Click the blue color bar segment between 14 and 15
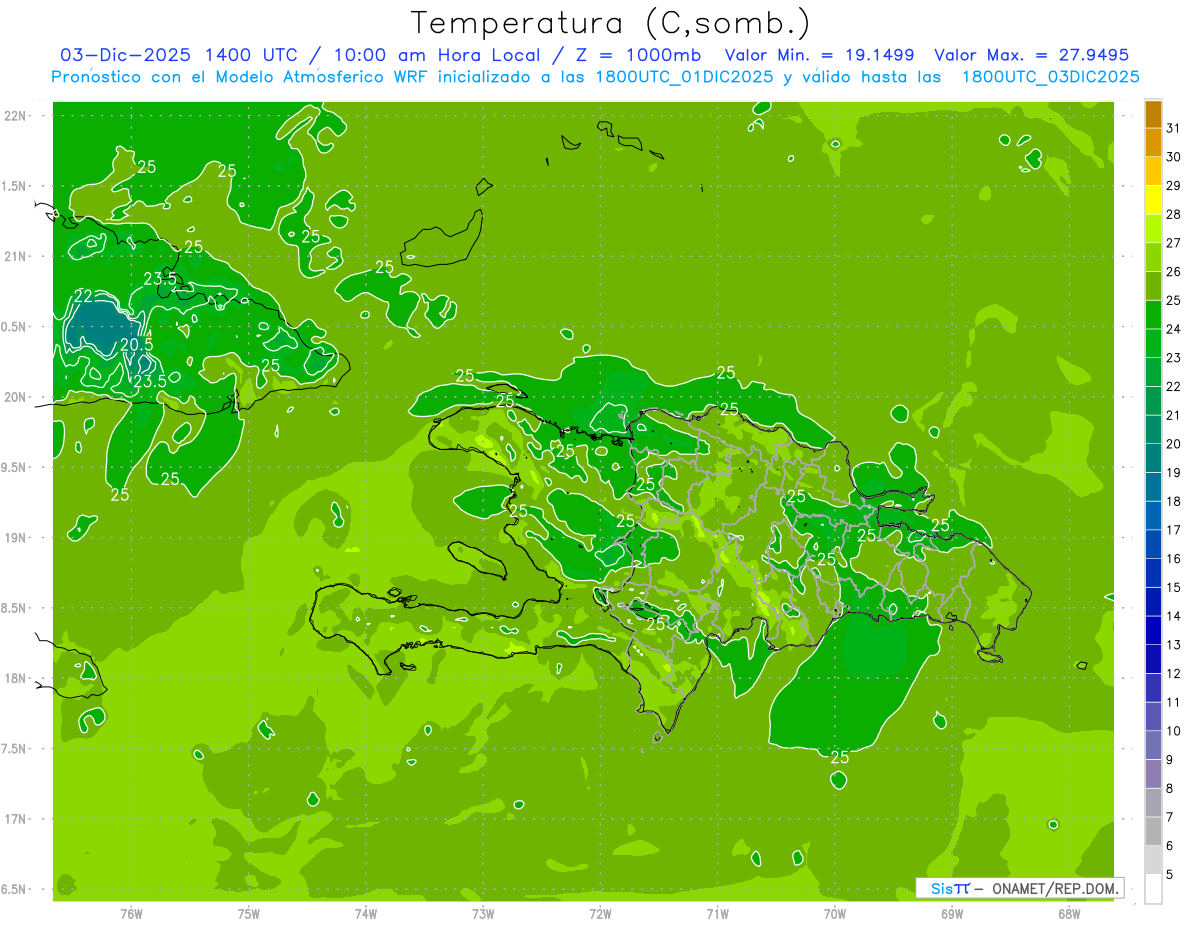Viewport: 1200px width, 927px height. [1153, 602]
